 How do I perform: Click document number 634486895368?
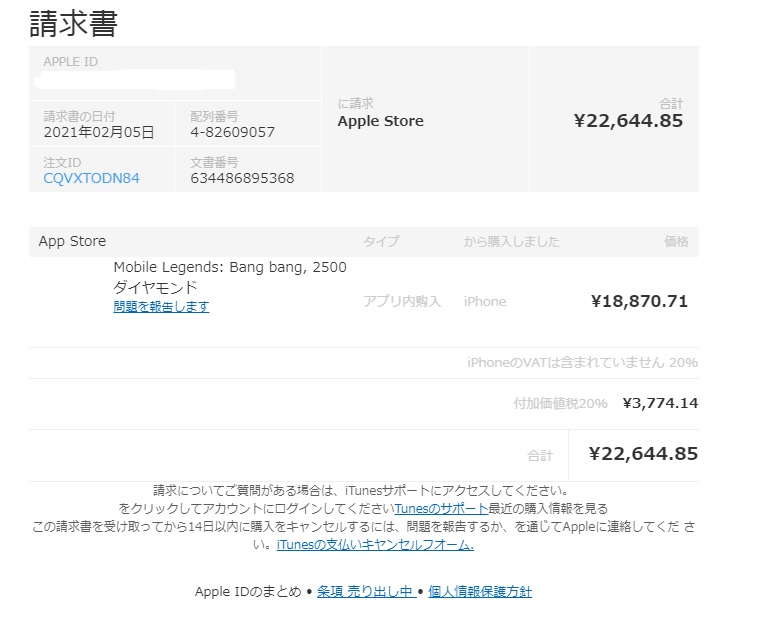(x=242, y=178)
